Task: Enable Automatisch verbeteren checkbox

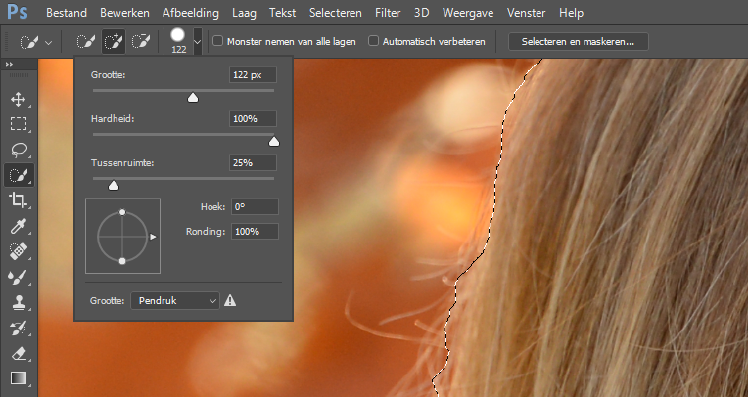Action: click(373, 41)
